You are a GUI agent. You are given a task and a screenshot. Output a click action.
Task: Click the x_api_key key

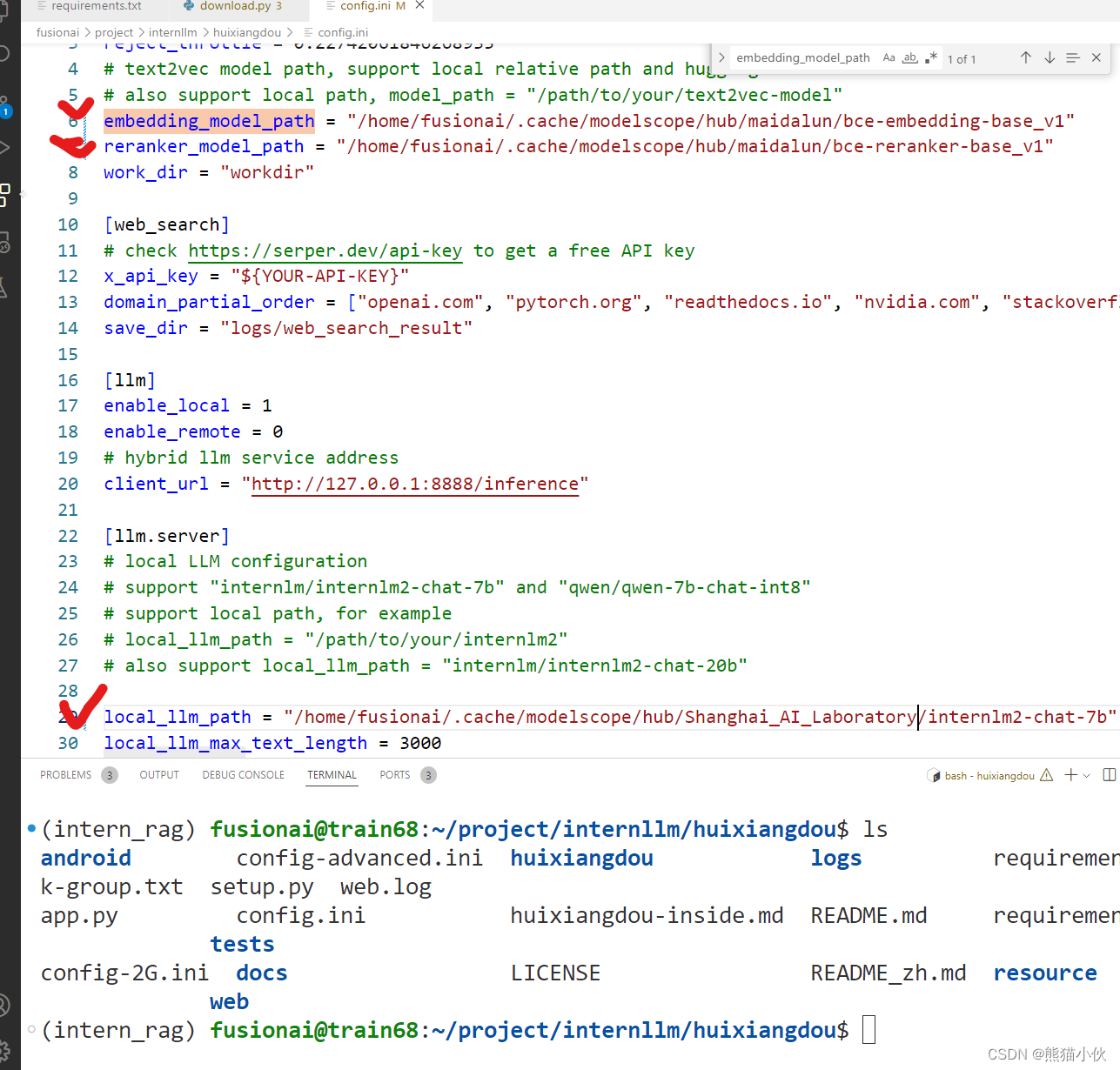151,276
